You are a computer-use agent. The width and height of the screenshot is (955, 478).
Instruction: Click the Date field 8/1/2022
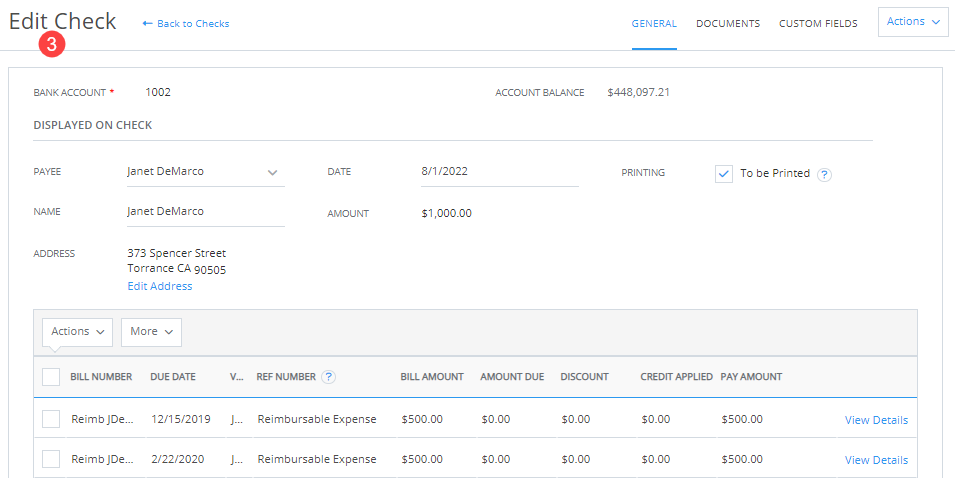click(x=499, y=172)
